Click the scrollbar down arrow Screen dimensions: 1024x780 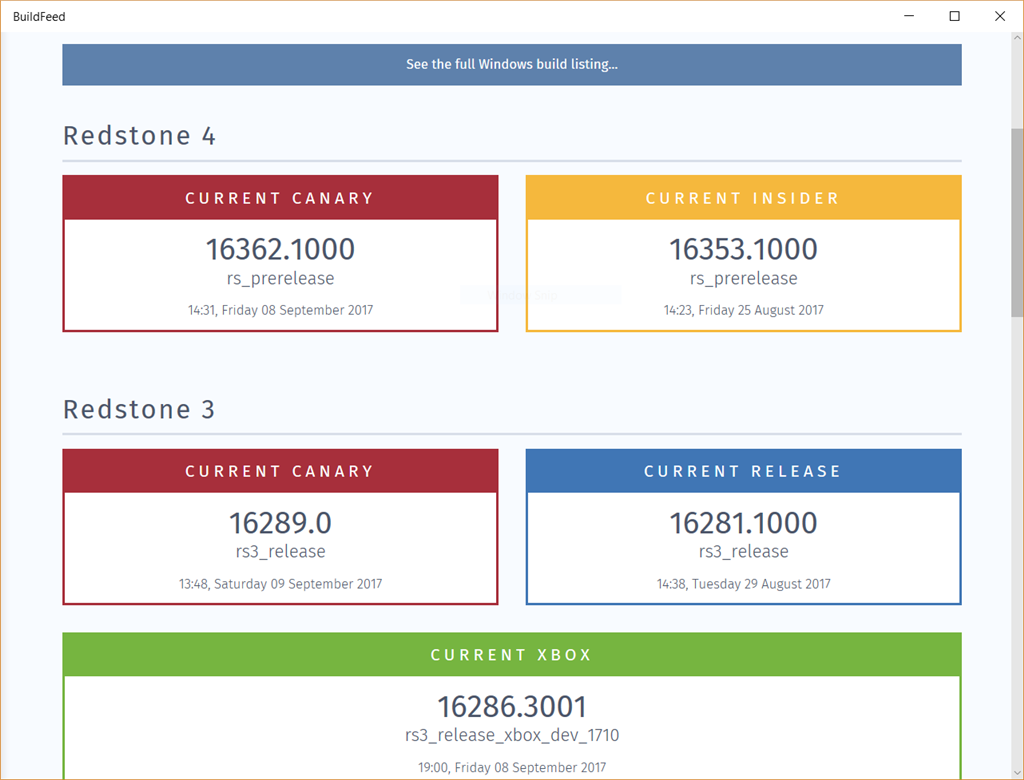(1017, 773)
